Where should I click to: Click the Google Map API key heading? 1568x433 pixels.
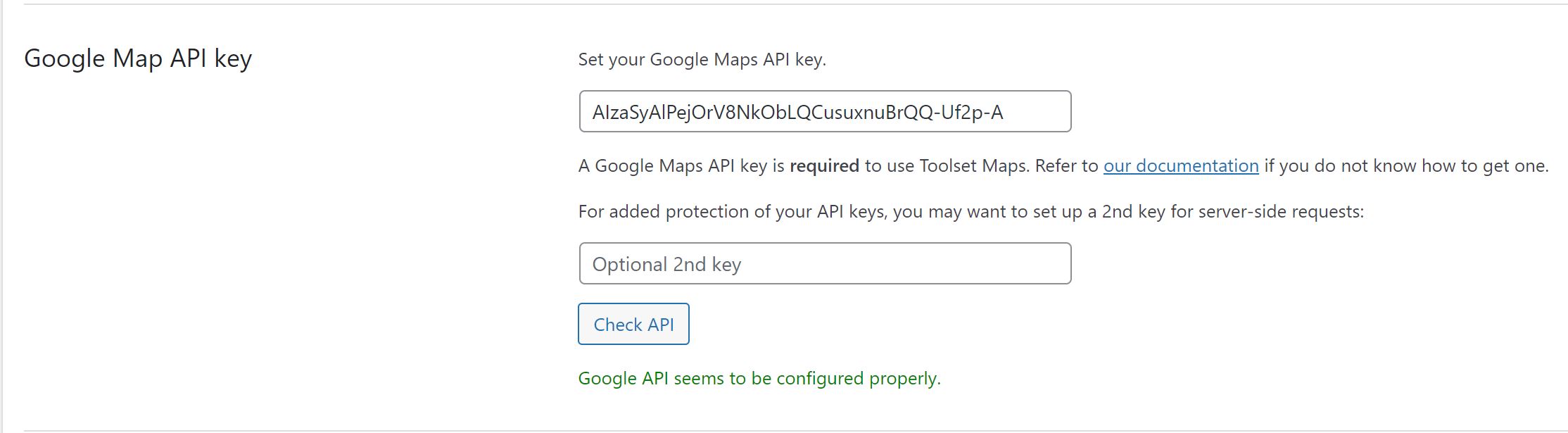138,59
